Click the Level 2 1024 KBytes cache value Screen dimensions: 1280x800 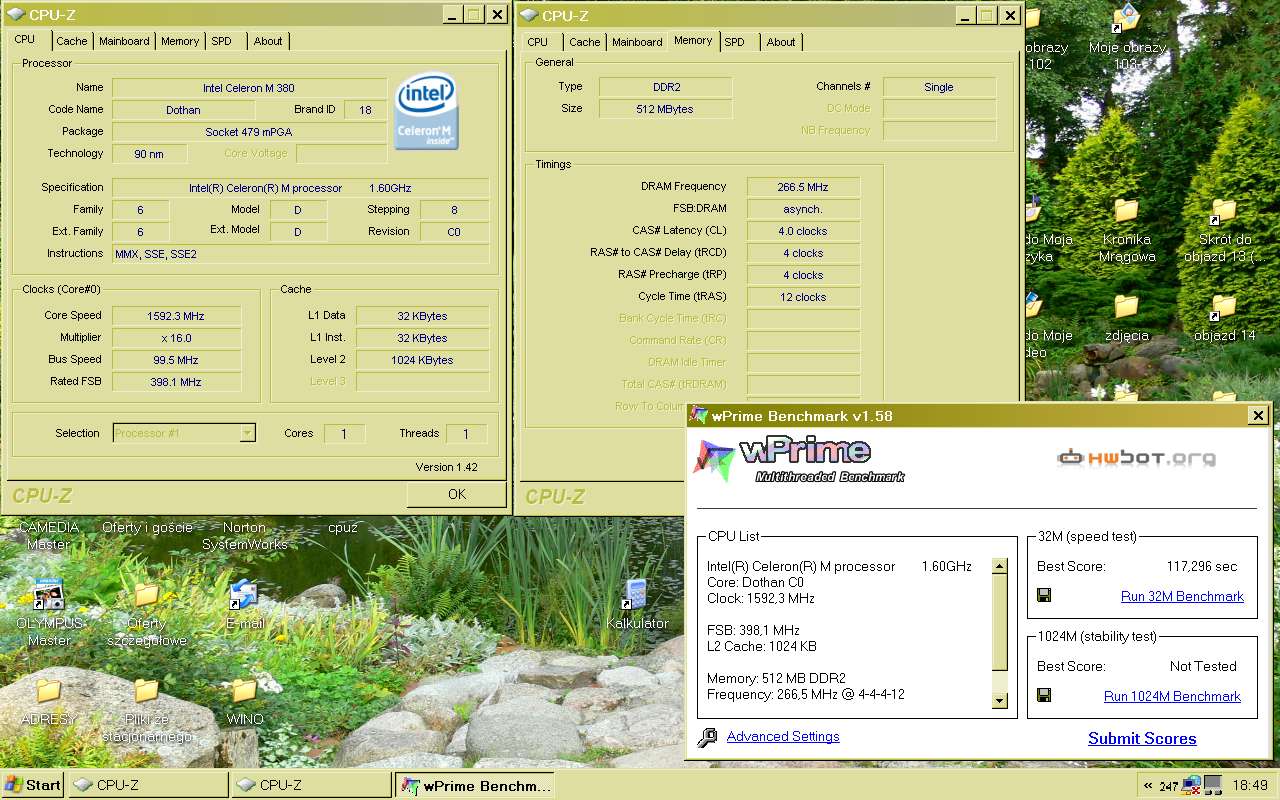point(422,360)
